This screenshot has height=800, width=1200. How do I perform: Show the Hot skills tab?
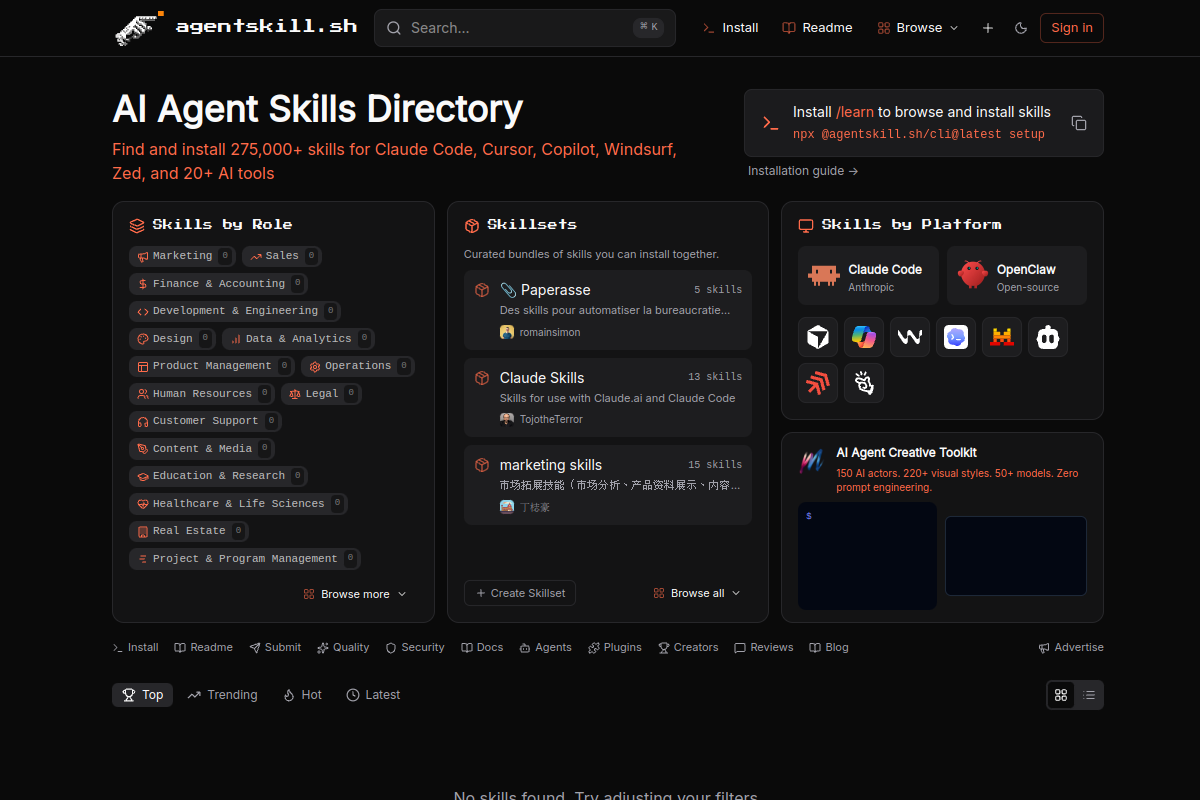(302, 695)
